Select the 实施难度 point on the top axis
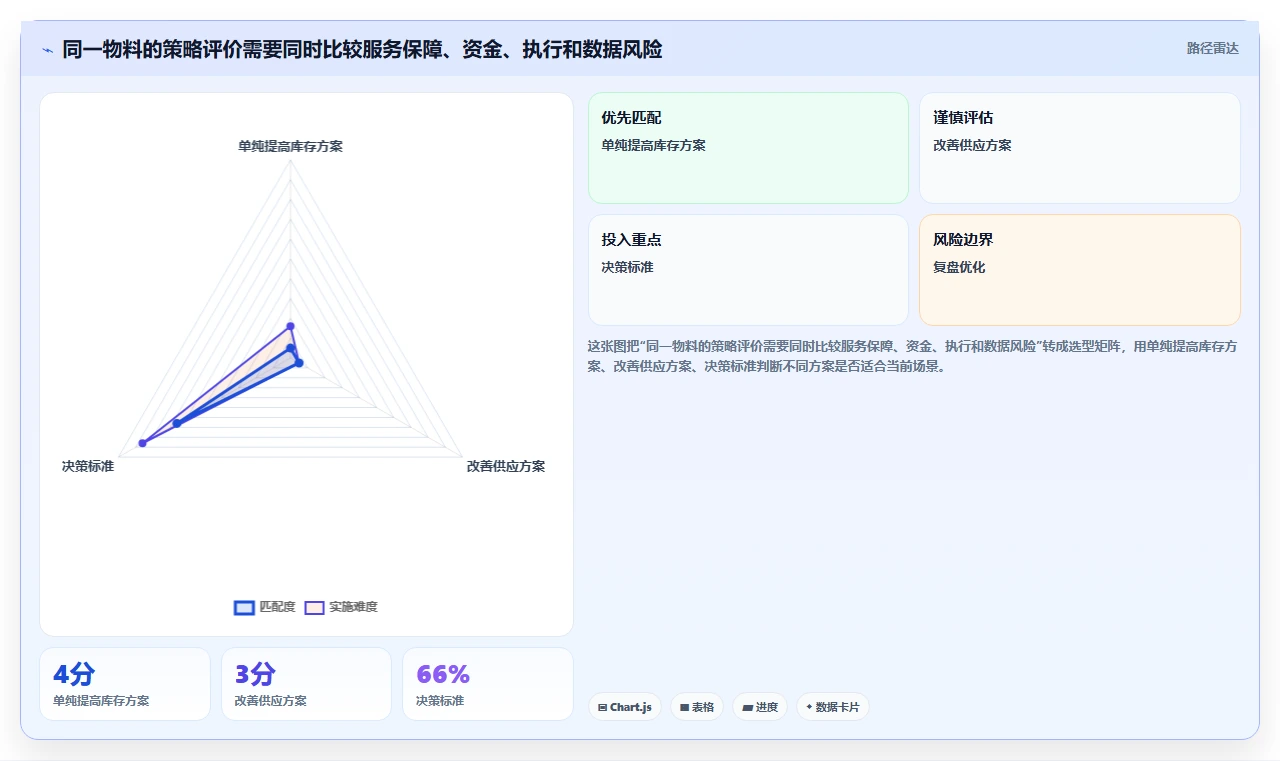This screenshot has width=1280, height=761. click(x=291, y=326)
